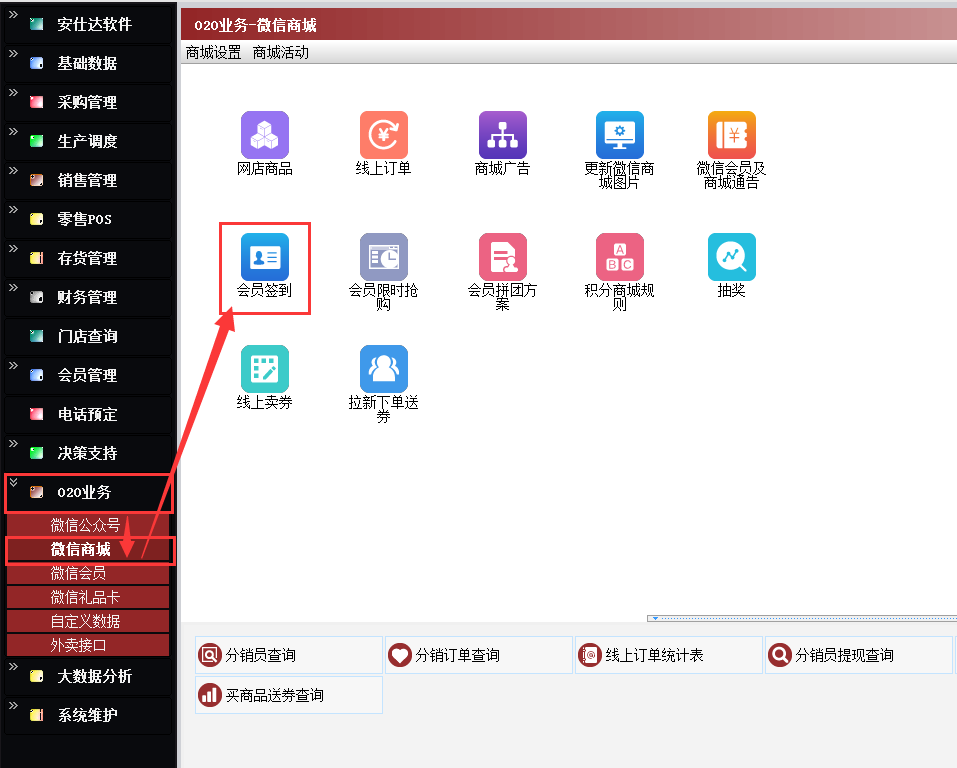The width and height of the screenshot is (957, 768).
Task: Select 微信商城 submenu item
Action: coord(88,549)
